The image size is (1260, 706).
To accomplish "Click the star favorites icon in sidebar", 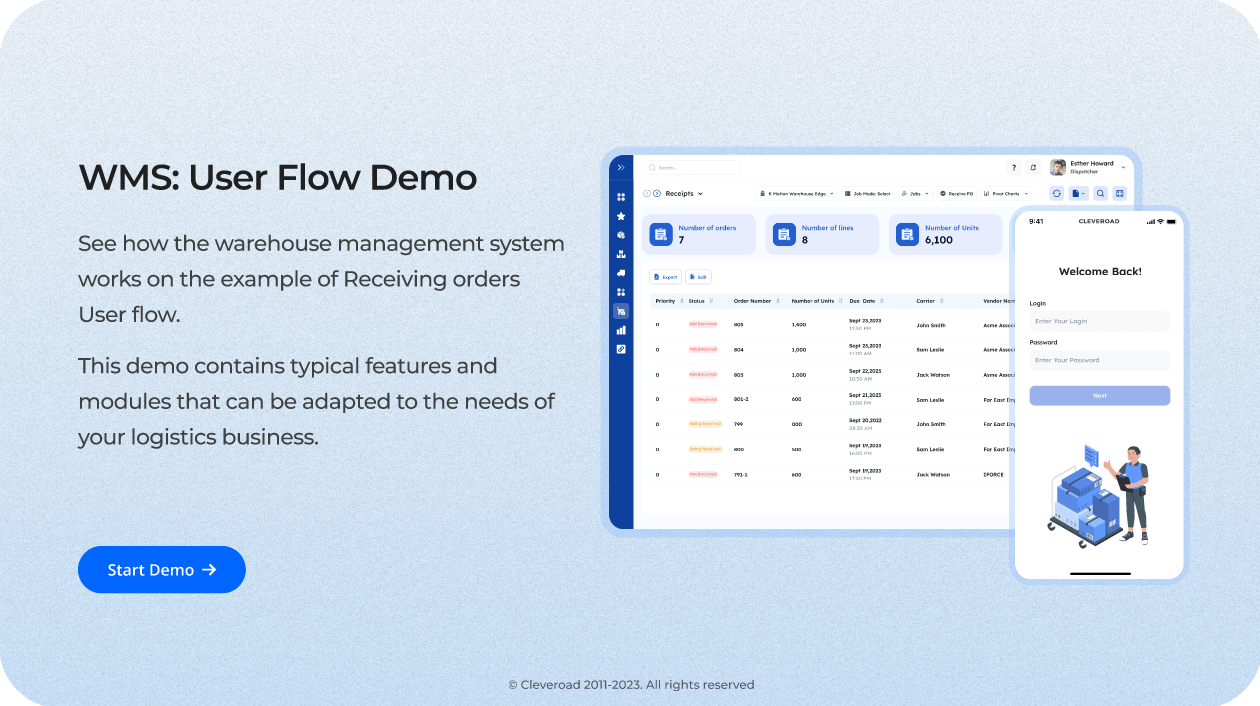I will click(x=621, y=216).
